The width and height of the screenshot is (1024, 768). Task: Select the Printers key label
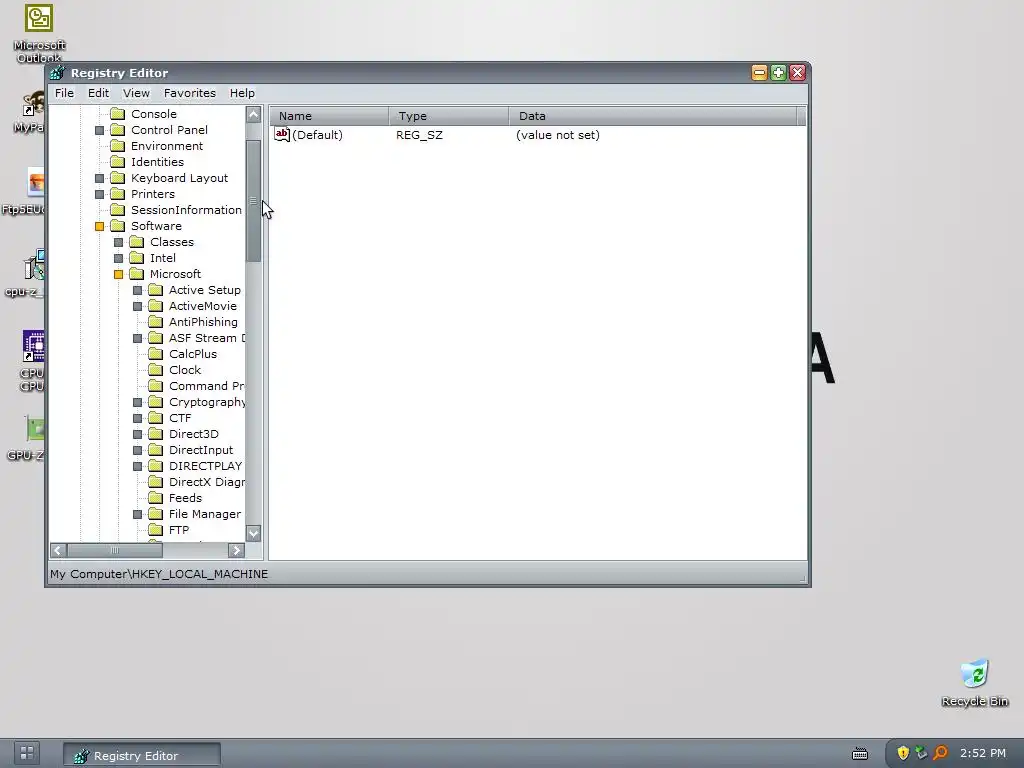click(153, 194)
